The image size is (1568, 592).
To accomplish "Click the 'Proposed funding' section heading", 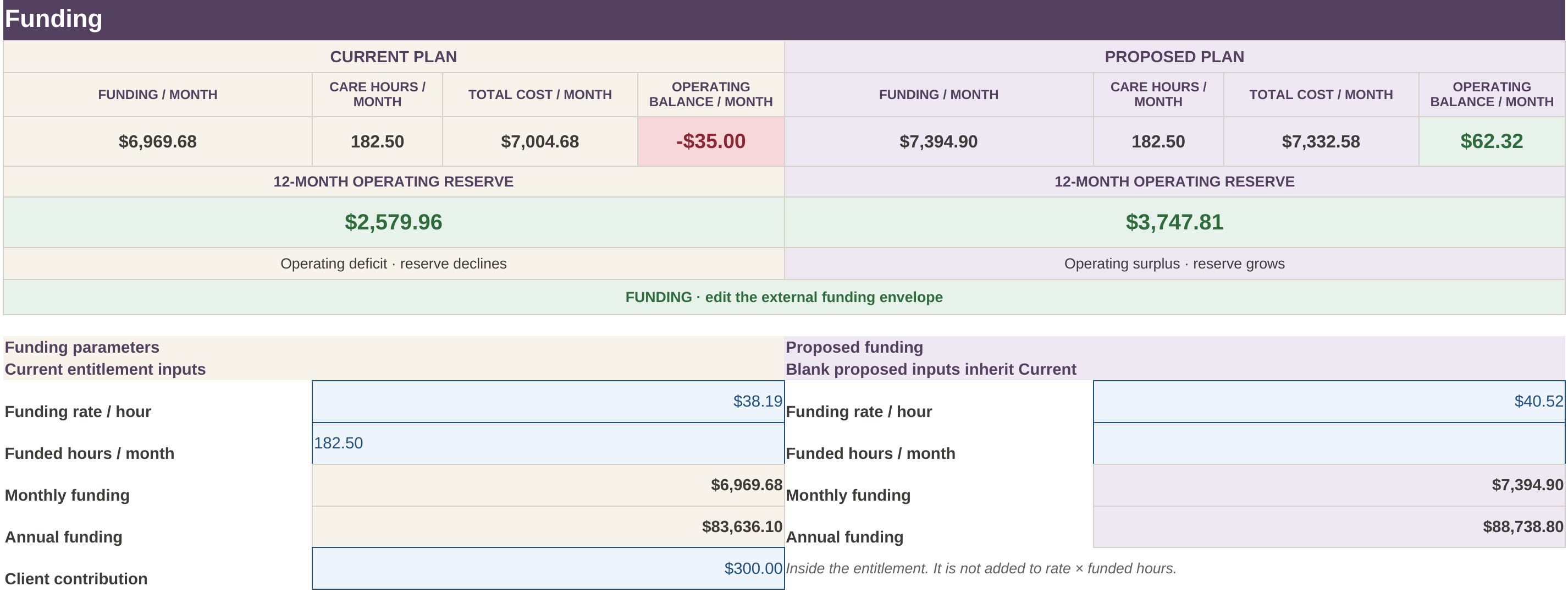I will 854,347.
